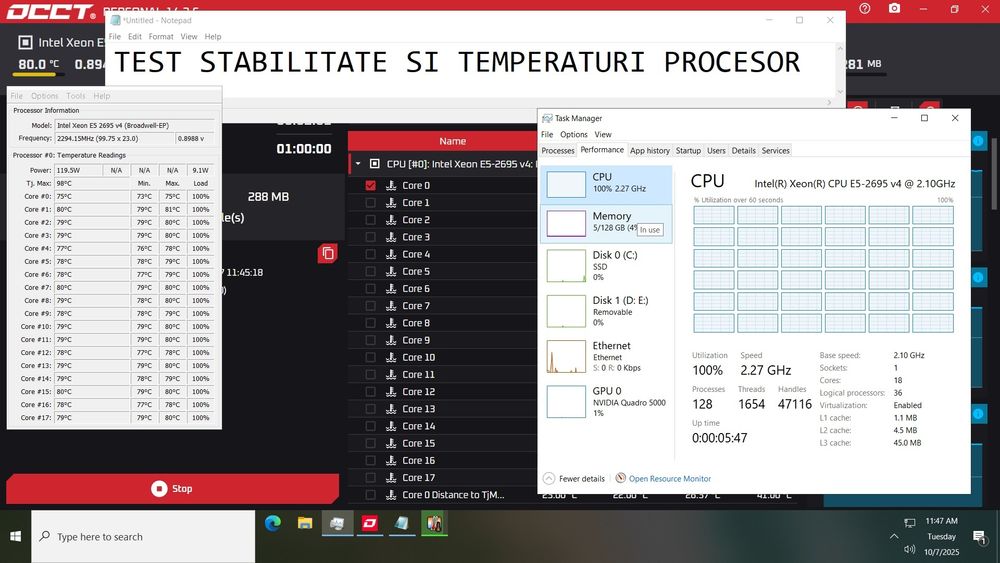Click Notepad vertical scrollbar down arrow
Image resolution: width=1000 pixels, height=563 pixels.
point(840,92)
